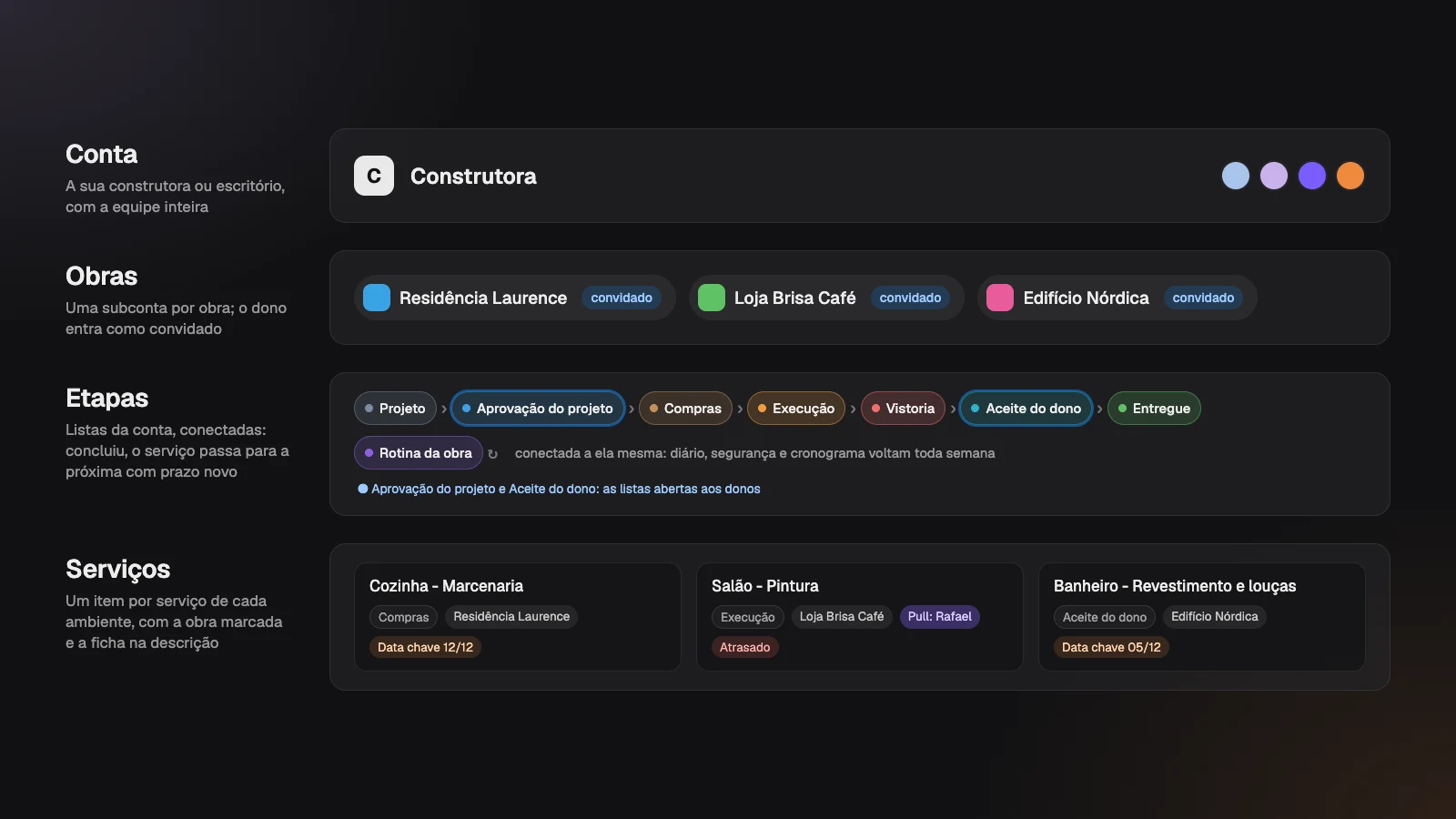
Task: Open the Cozinha - Marcenaria service card
Action: 518,617
